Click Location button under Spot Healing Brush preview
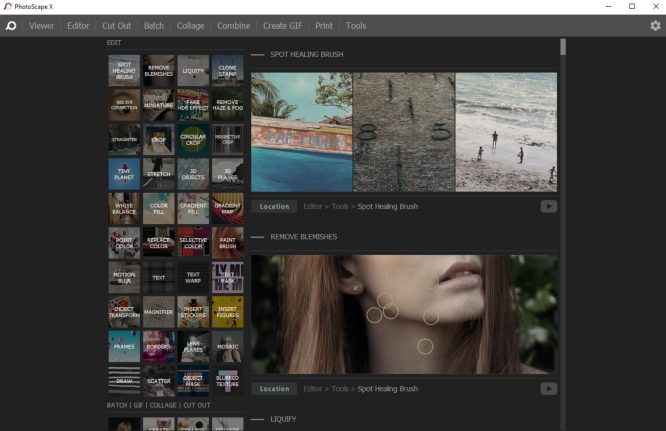Viewport: 666px width, 431px height. point(274,207)
